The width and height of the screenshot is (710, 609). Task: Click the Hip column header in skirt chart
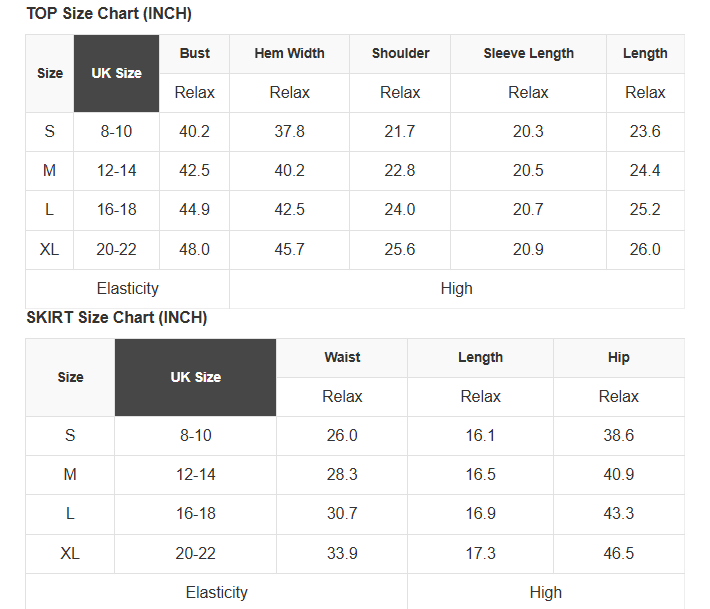[x=618, y=357]
